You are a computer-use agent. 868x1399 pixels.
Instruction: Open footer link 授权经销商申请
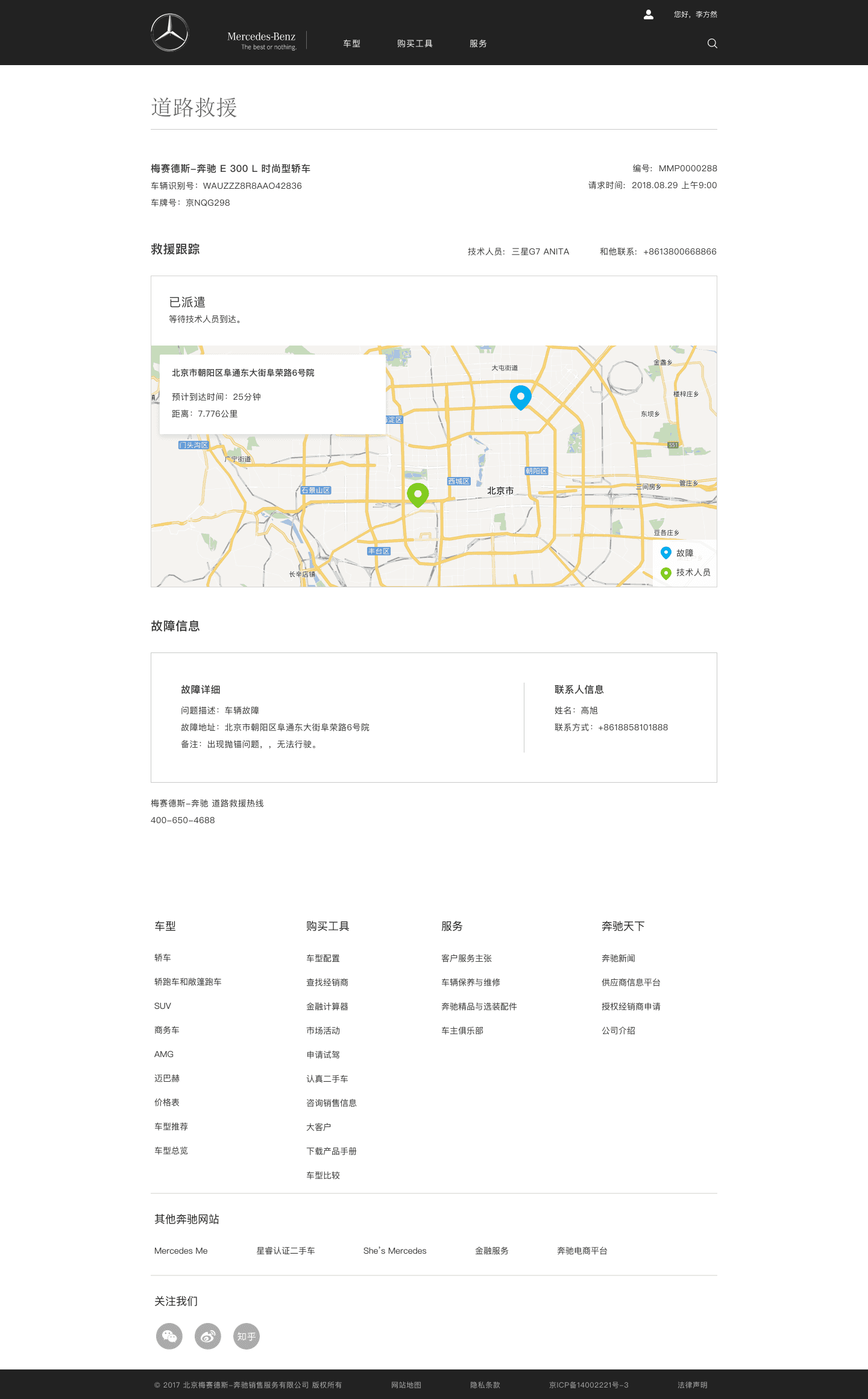tap(631, 1006)
